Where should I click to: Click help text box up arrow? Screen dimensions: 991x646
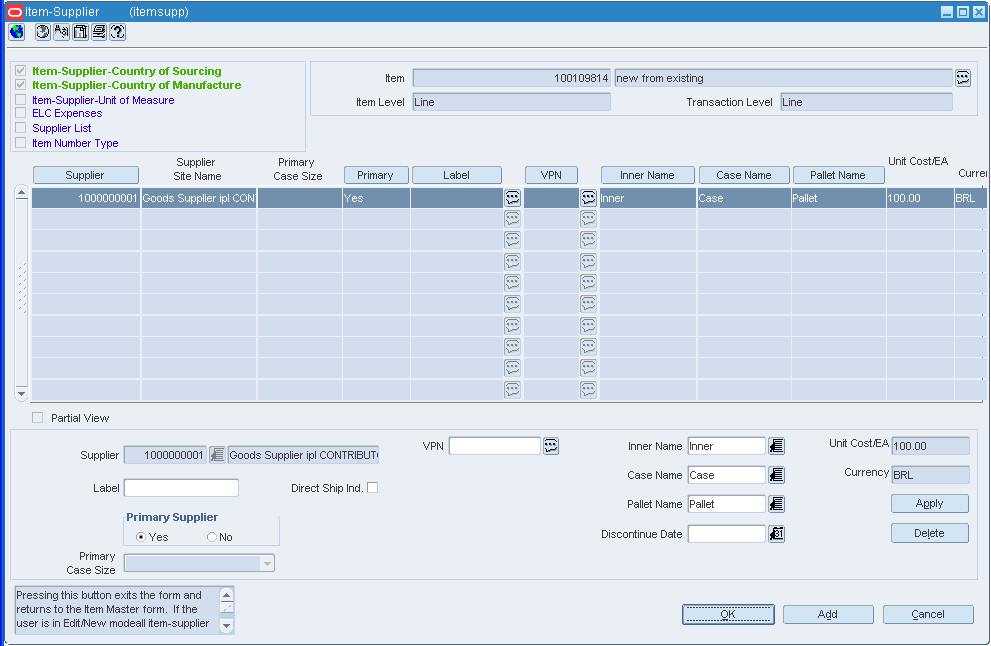tap(226, 595)
